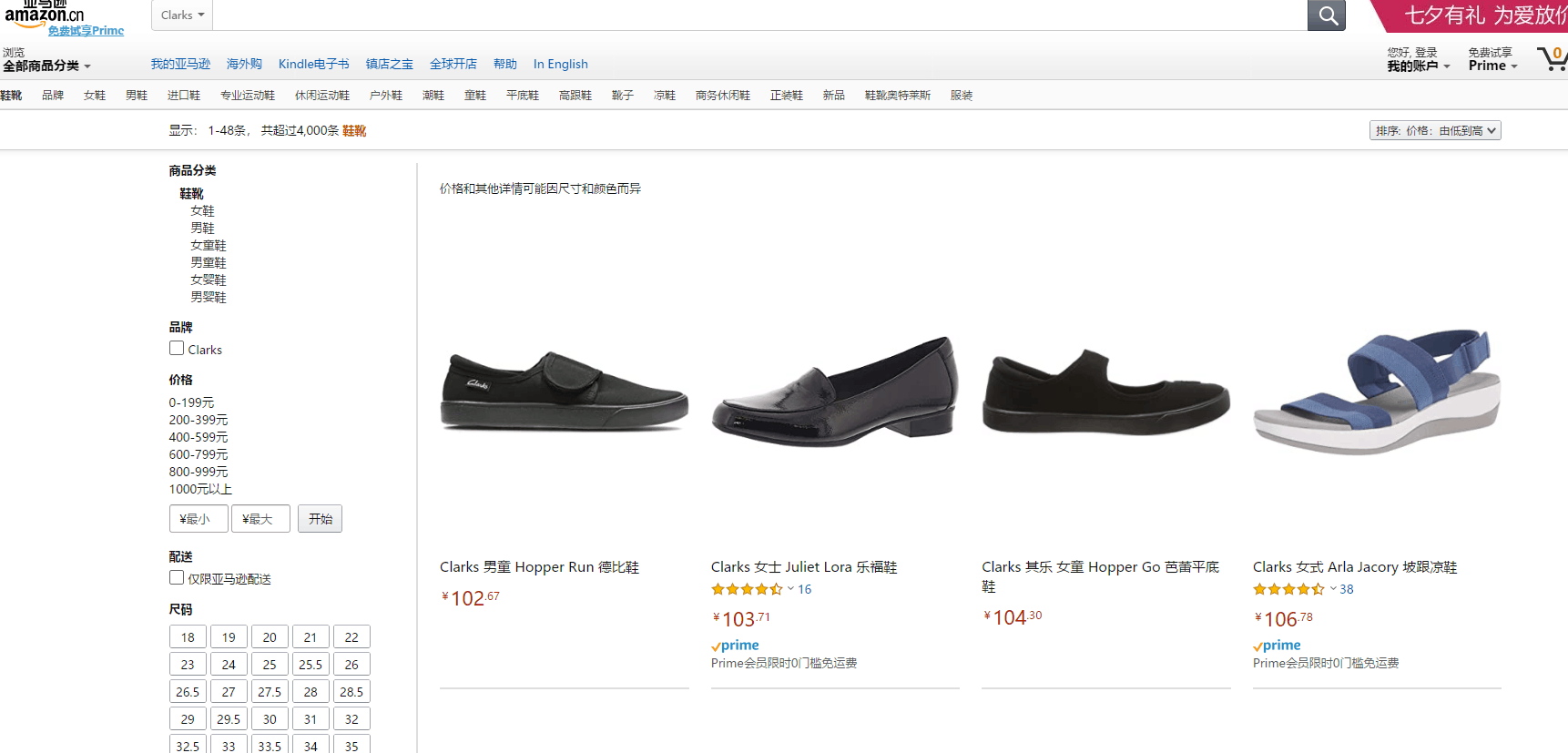The image size is (1568, 753).
Task: Select shoe size 27.5
Action: click(270, 692)
